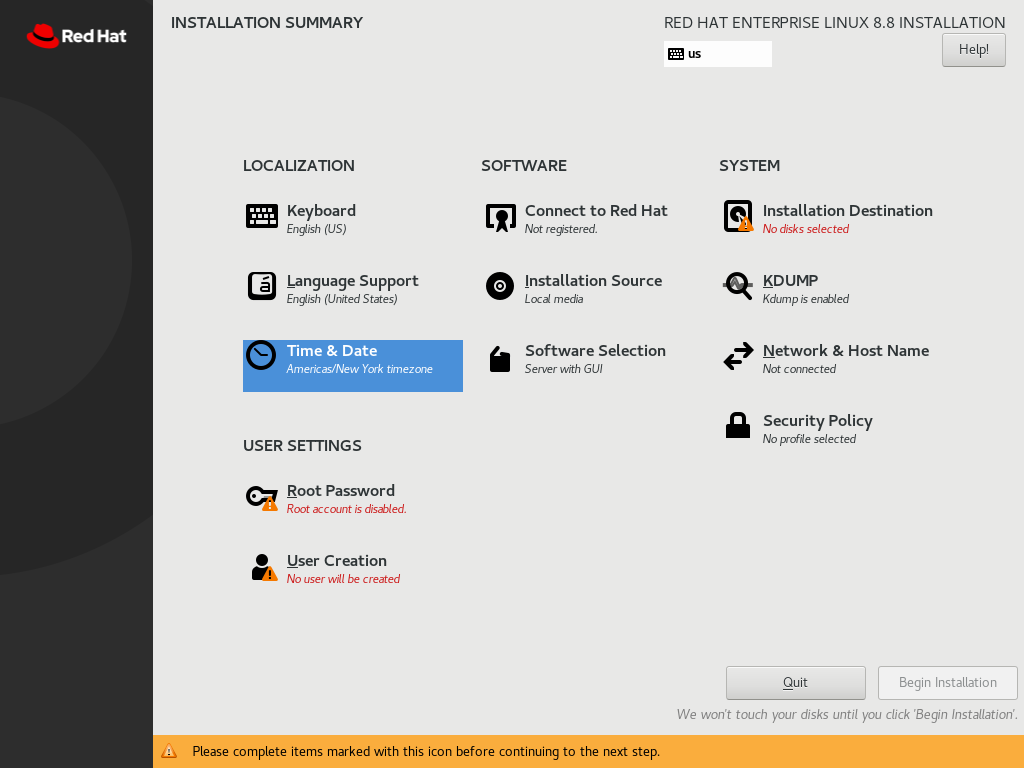Open Connect to Red Hat registration

(x=596, y=211)
